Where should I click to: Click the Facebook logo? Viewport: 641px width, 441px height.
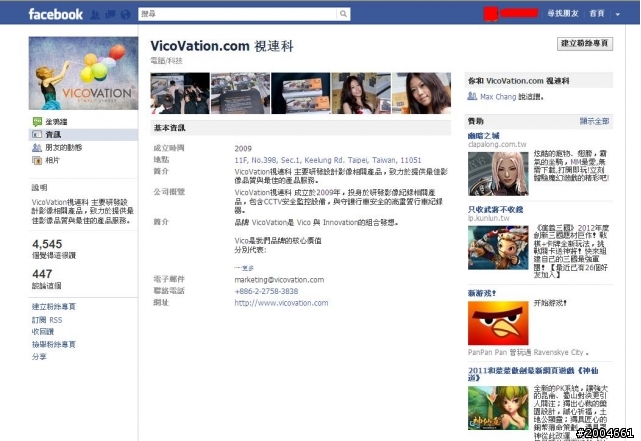click(56, 14)
